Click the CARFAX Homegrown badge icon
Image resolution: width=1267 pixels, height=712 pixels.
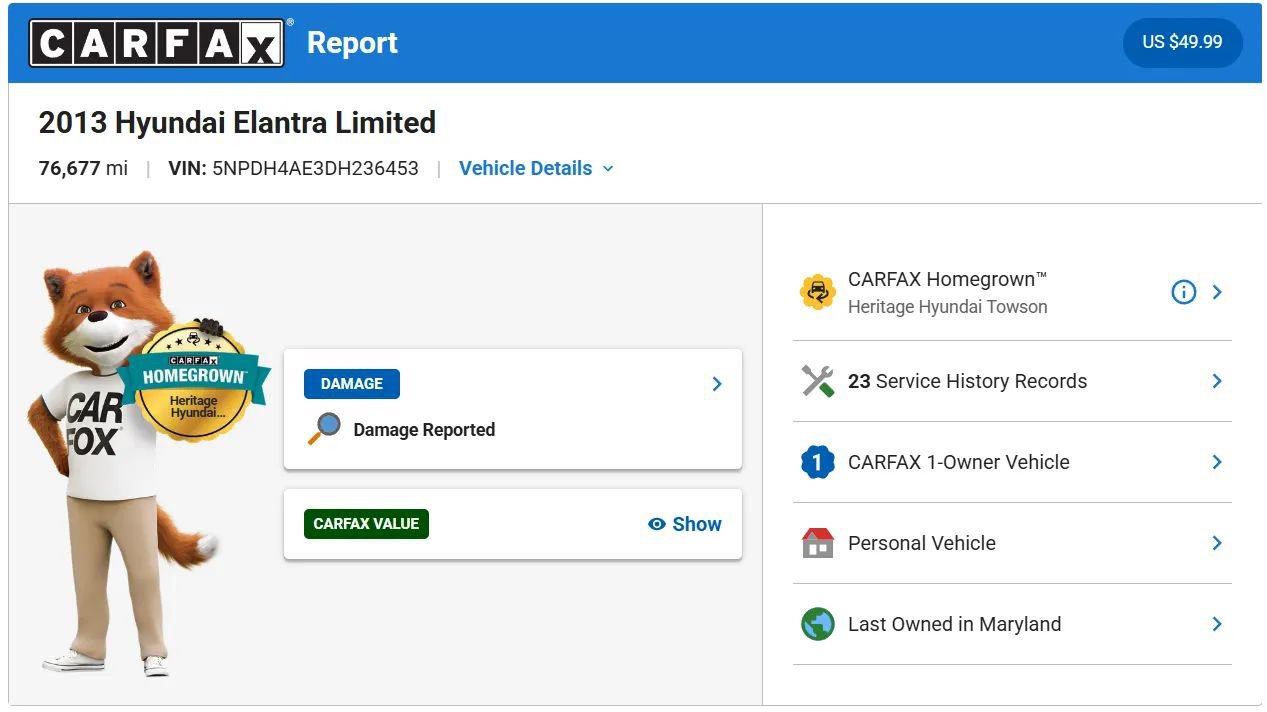(817, 292)
